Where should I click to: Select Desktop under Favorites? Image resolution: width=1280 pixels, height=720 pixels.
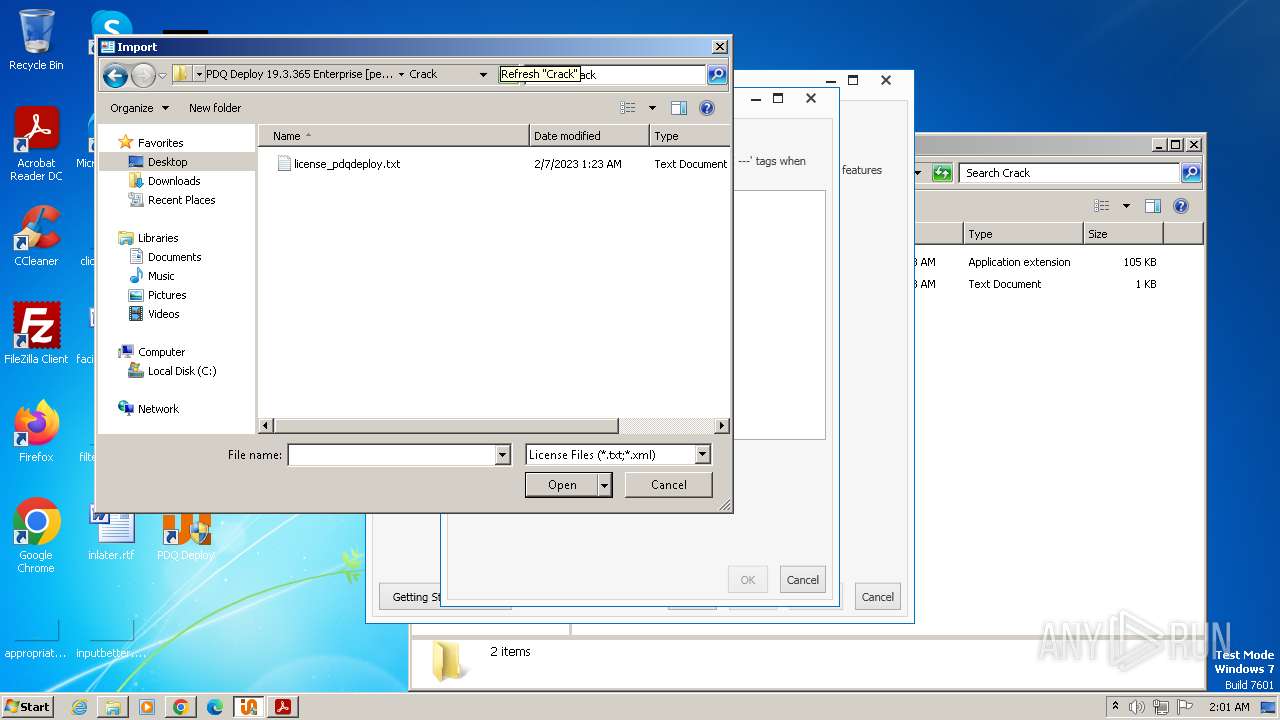167,162
